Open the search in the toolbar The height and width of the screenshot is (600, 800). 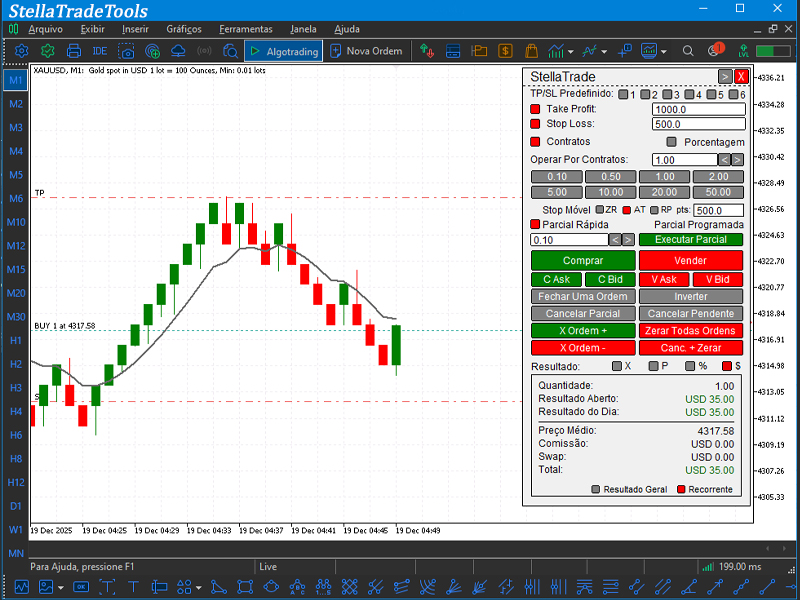pos(686,51)
